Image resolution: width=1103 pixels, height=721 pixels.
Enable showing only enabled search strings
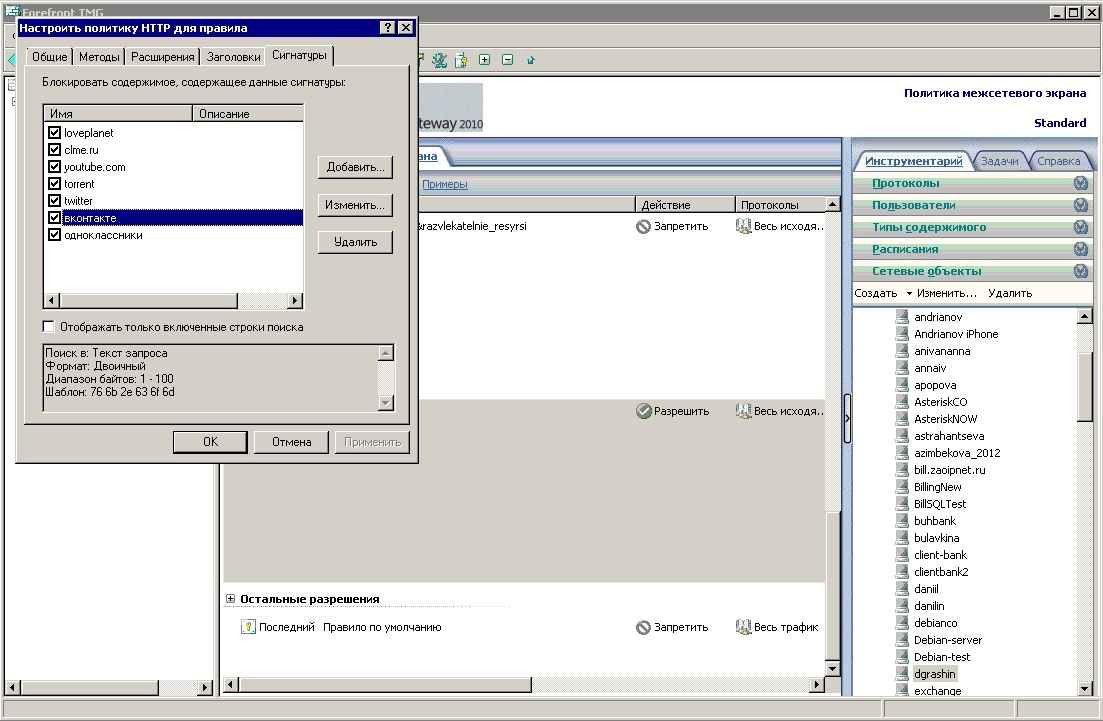pos(49,327)
